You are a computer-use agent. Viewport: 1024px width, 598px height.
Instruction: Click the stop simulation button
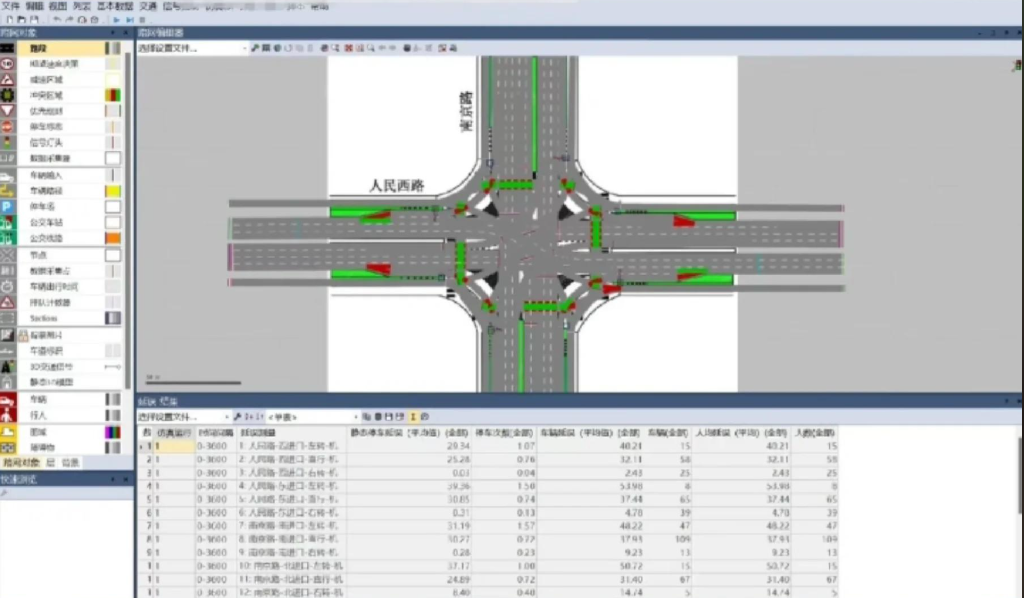click(142, 19)
